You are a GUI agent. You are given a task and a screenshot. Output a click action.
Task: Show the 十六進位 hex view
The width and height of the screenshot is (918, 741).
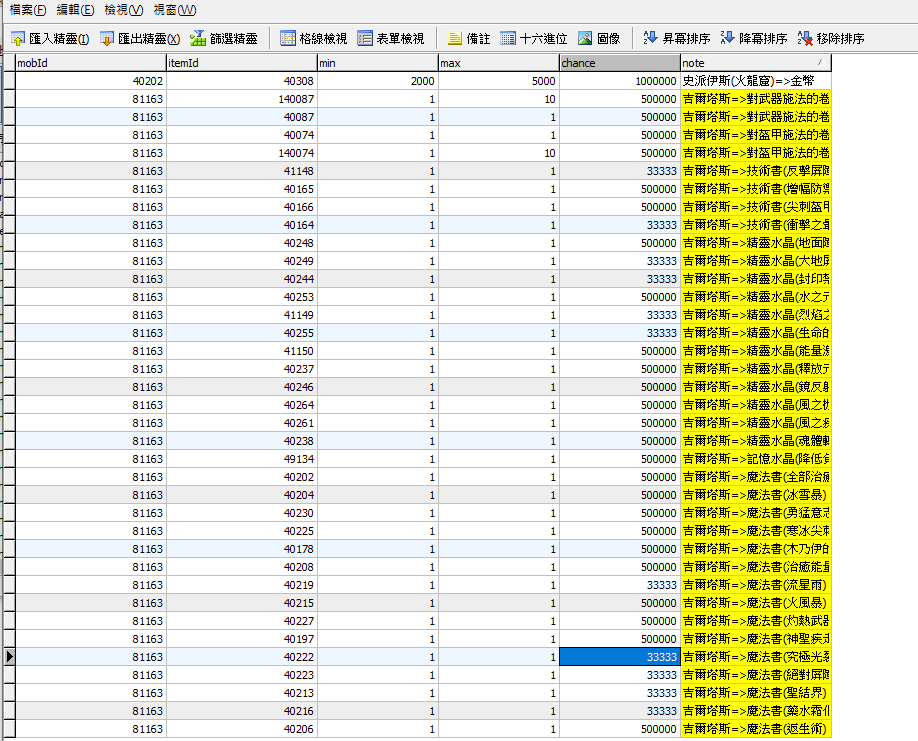(534, 39)
